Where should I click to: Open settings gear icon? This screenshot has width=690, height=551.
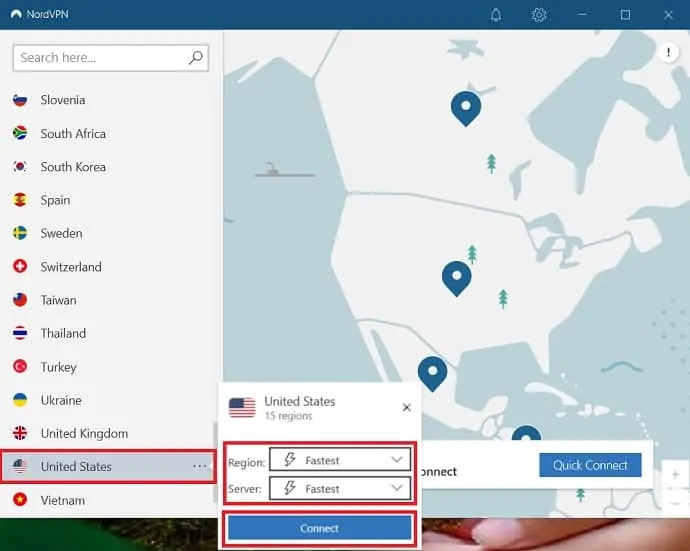tap(539, 15)
